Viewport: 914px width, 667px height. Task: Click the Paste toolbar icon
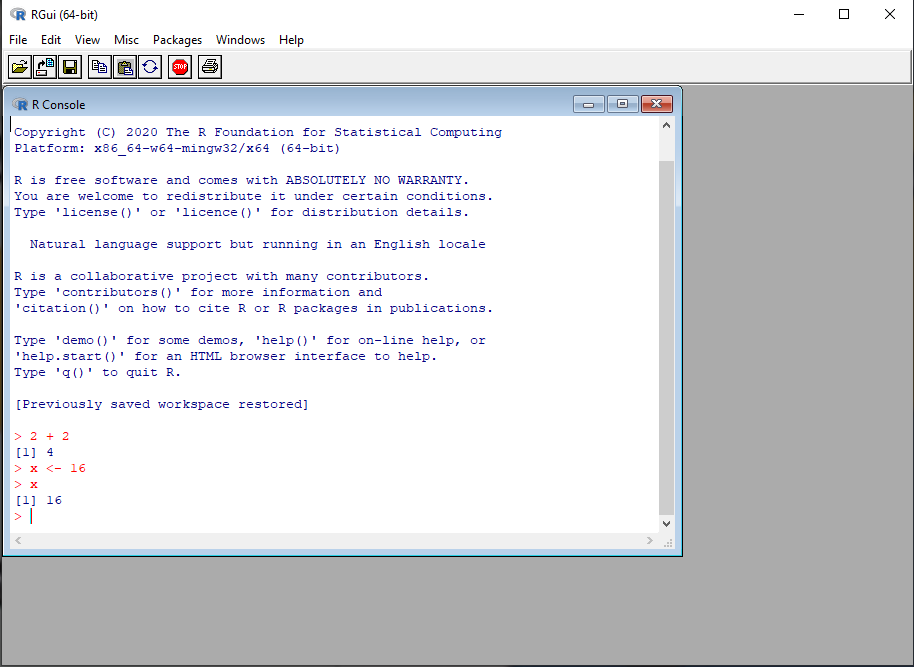125,67
